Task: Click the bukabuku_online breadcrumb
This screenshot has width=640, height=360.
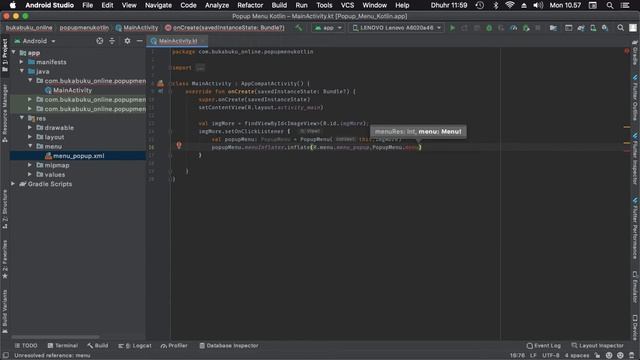Action: [29, 28]
